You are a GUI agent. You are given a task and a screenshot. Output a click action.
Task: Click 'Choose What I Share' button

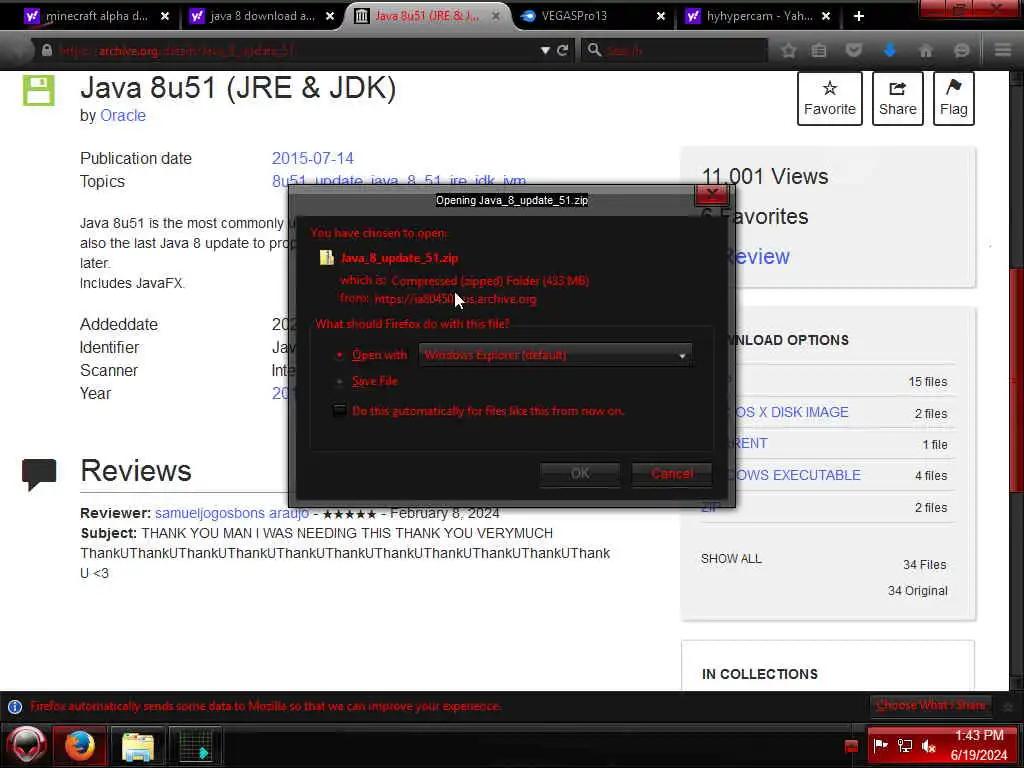click(931, 705)
